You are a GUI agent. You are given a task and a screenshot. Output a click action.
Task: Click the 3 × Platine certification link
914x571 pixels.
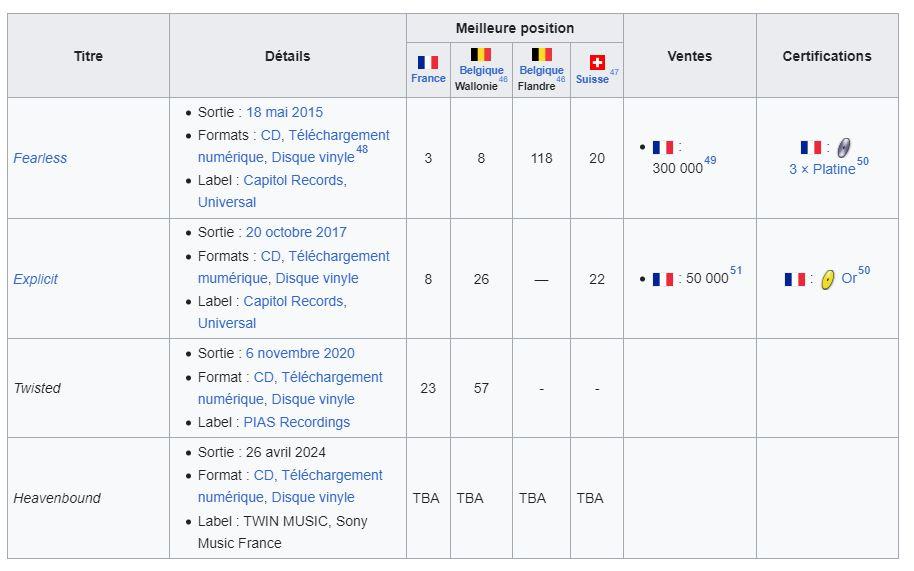tap(822, 170)
